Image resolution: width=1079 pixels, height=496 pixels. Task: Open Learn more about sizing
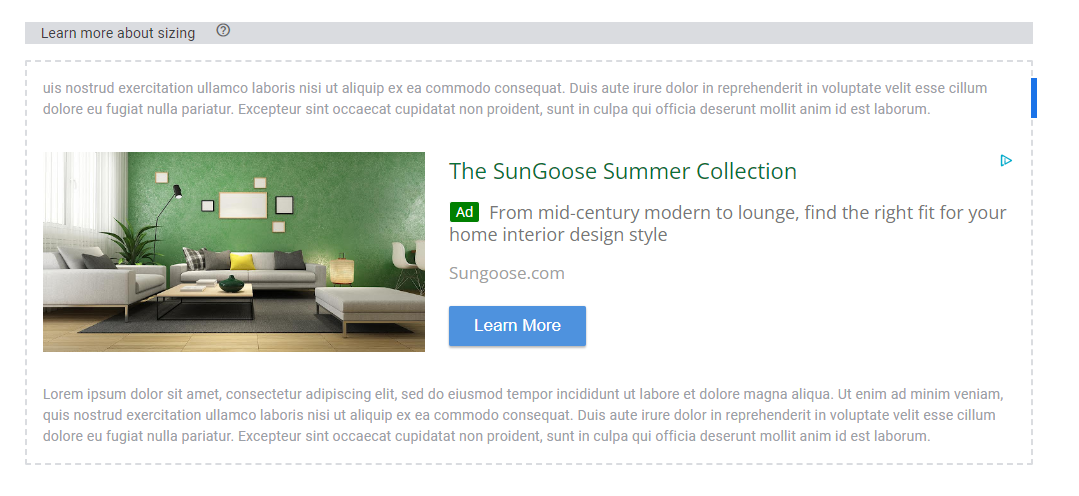point(118,33)
